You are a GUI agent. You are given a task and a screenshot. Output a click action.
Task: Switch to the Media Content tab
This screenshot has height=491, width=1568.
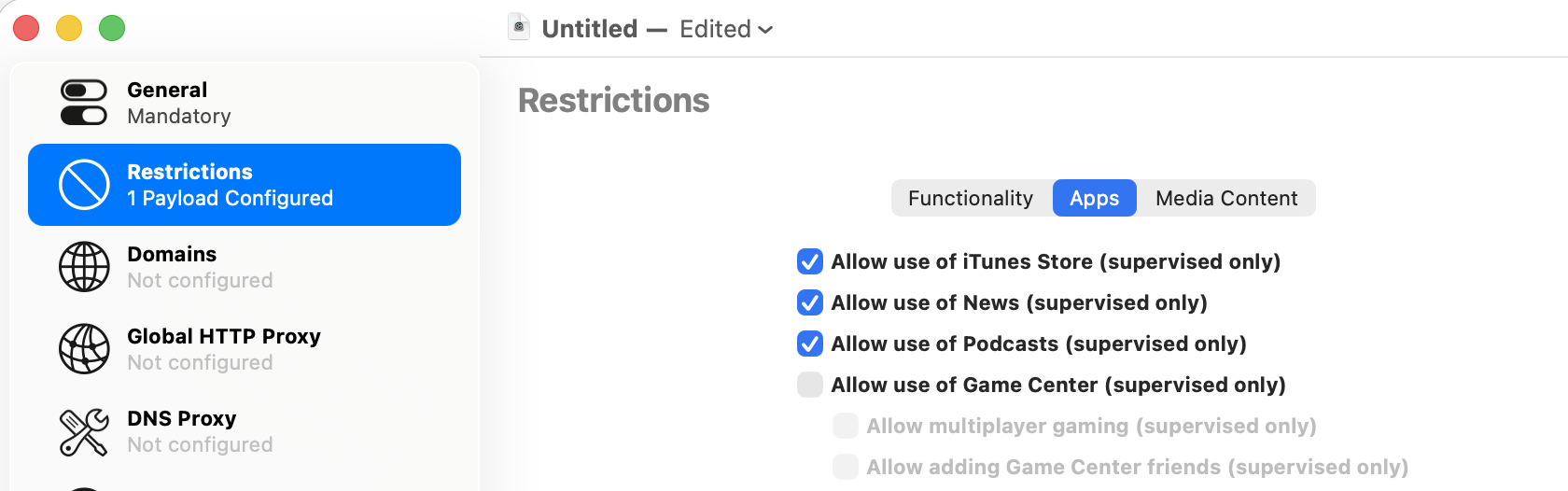point(1225,198)
